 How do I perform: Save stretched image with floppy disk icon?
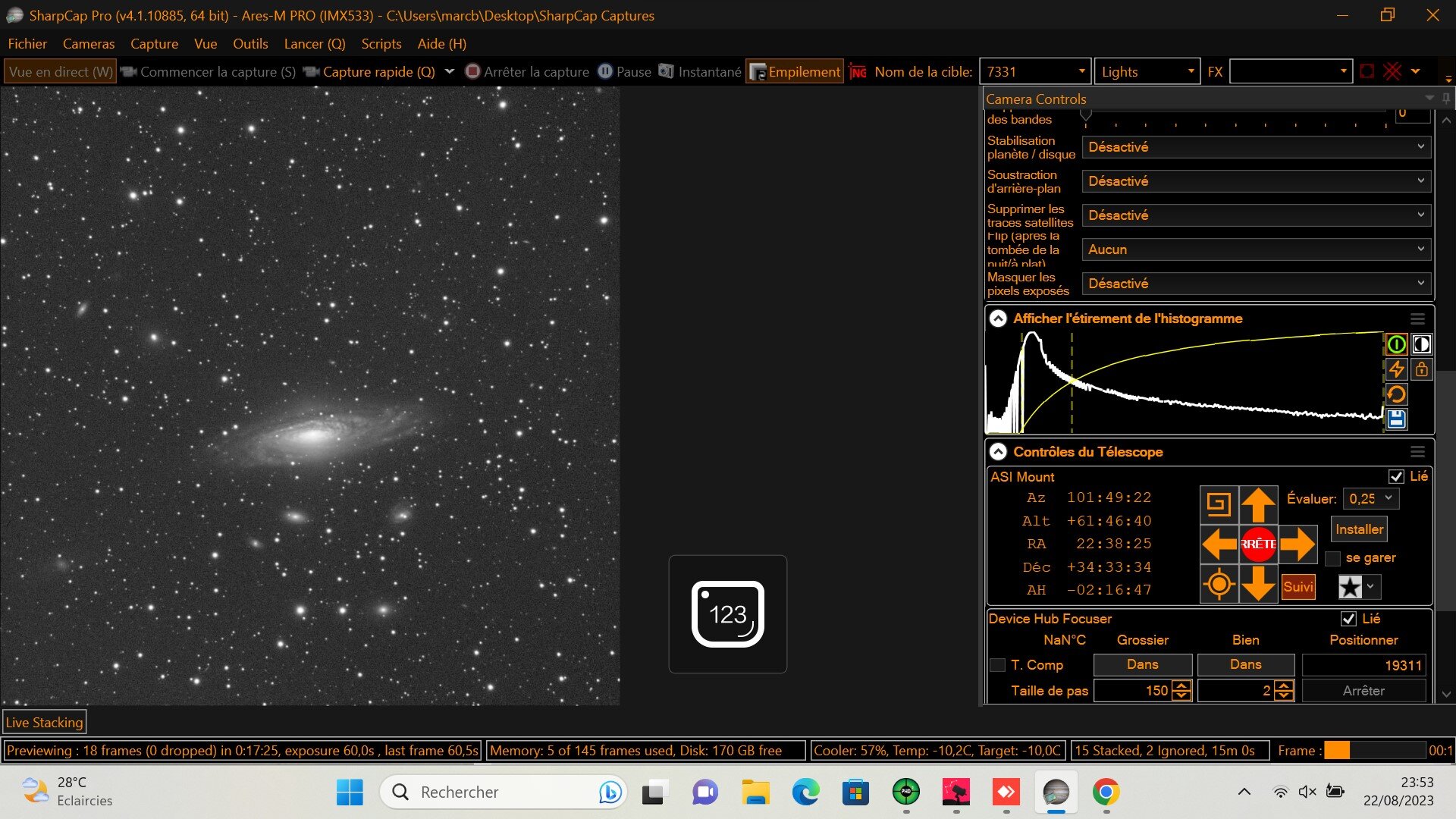coord(1396,419)
